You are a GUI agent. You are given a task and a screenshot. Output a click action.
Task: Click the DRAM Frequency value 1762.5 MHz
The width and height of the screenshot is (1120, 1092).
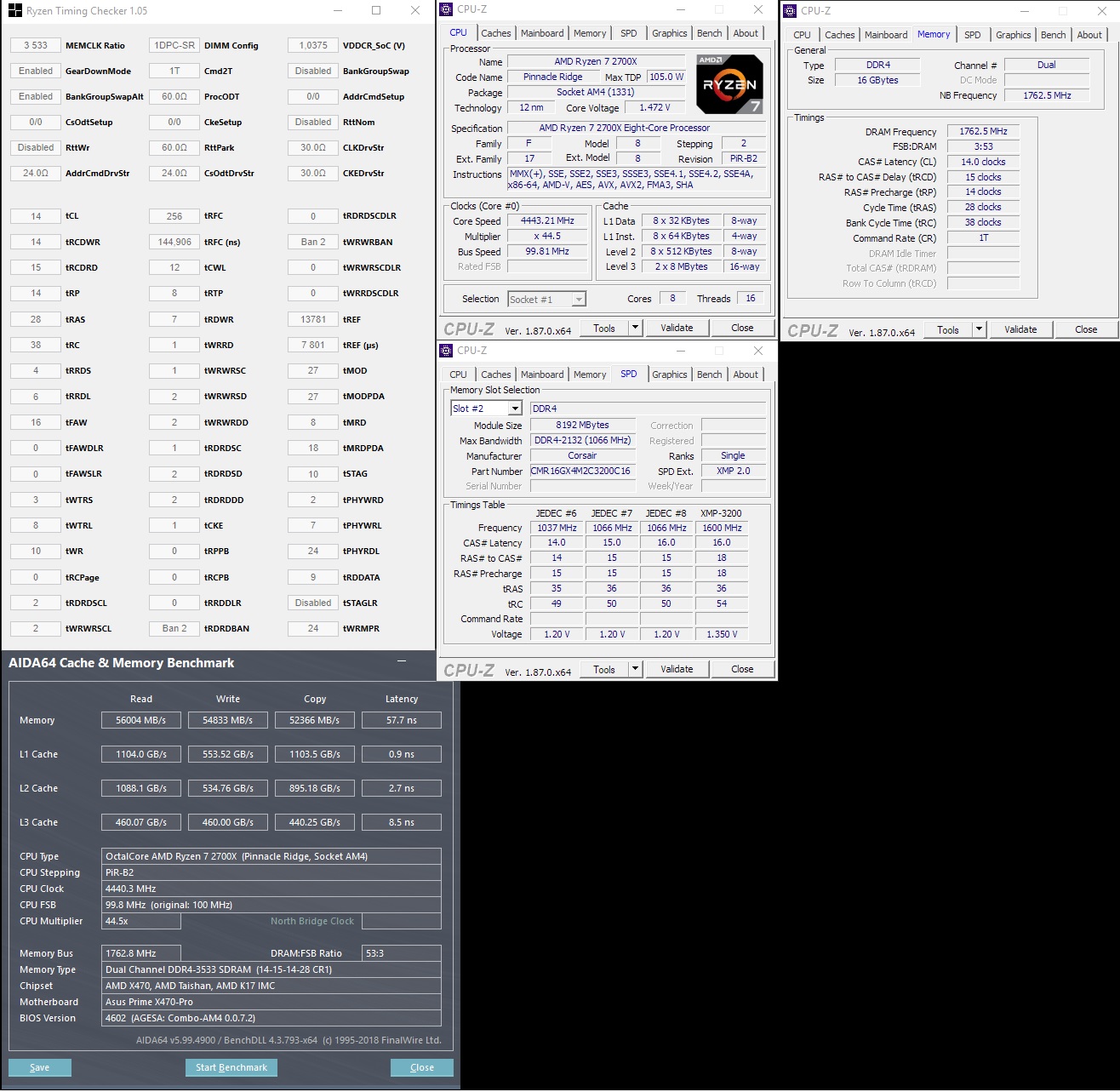[983, 131]
